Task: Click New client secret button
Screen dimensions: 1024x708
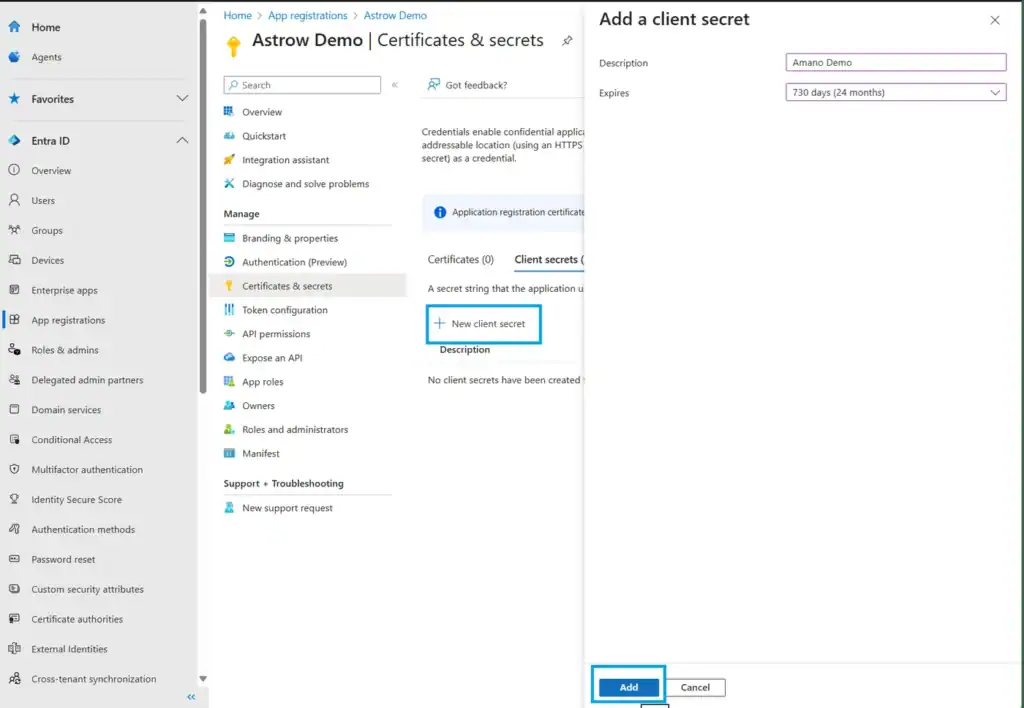Action: [x=483, y=323]
